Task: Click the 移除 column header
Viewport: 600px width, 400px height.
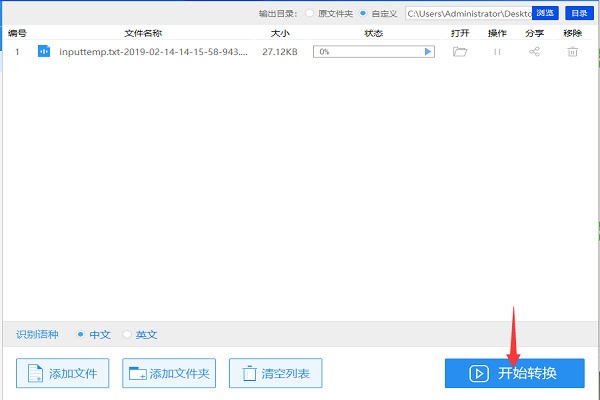Action: (x=572, y=33)
